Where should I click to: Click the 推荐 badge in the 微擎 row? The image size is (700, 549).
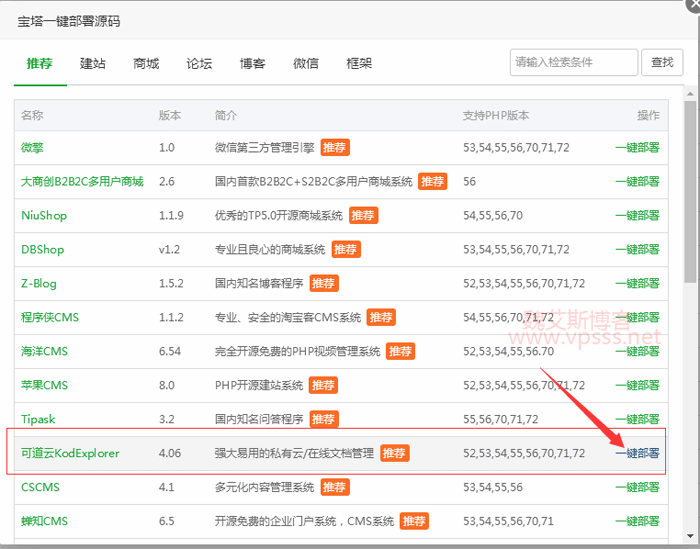pos(335,147)
